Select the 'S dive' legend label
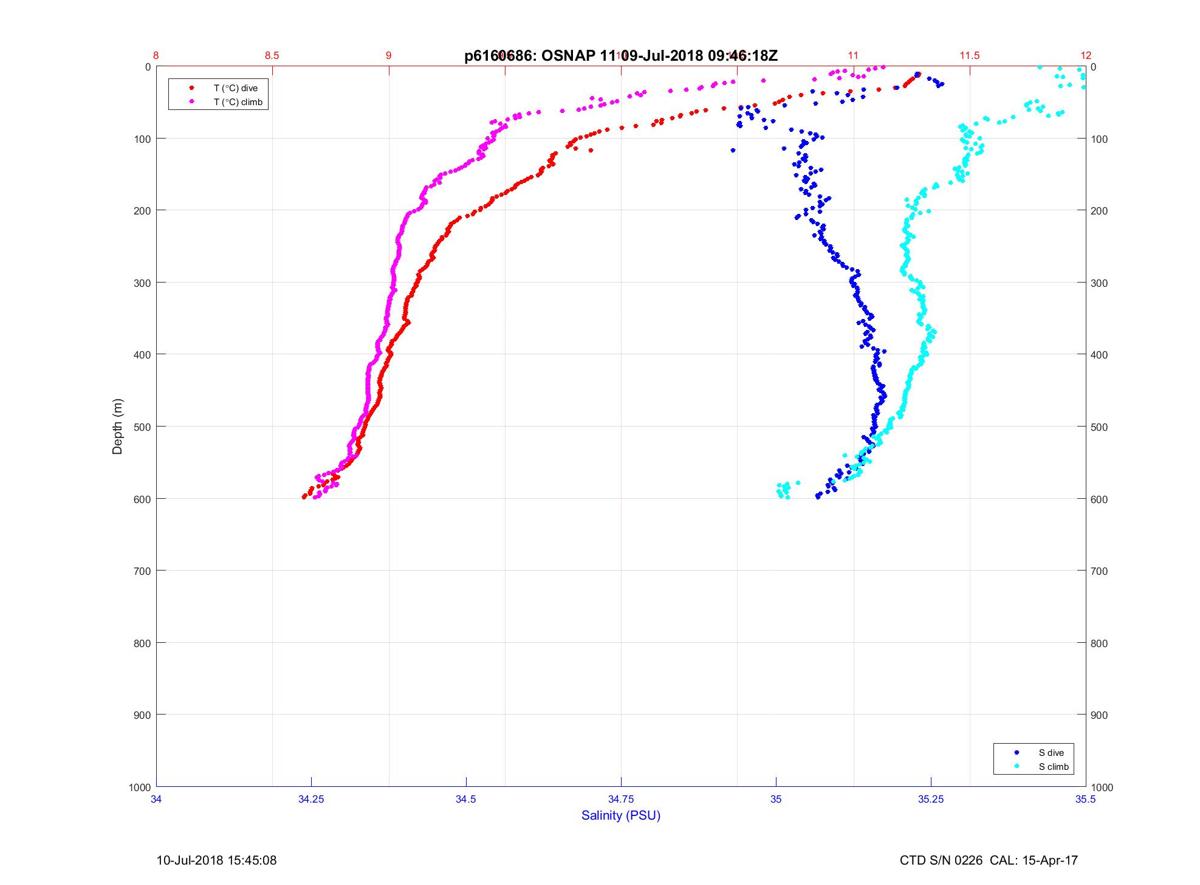The width and height of the screenshot is (1200, 885). [x=1051, y=751]
